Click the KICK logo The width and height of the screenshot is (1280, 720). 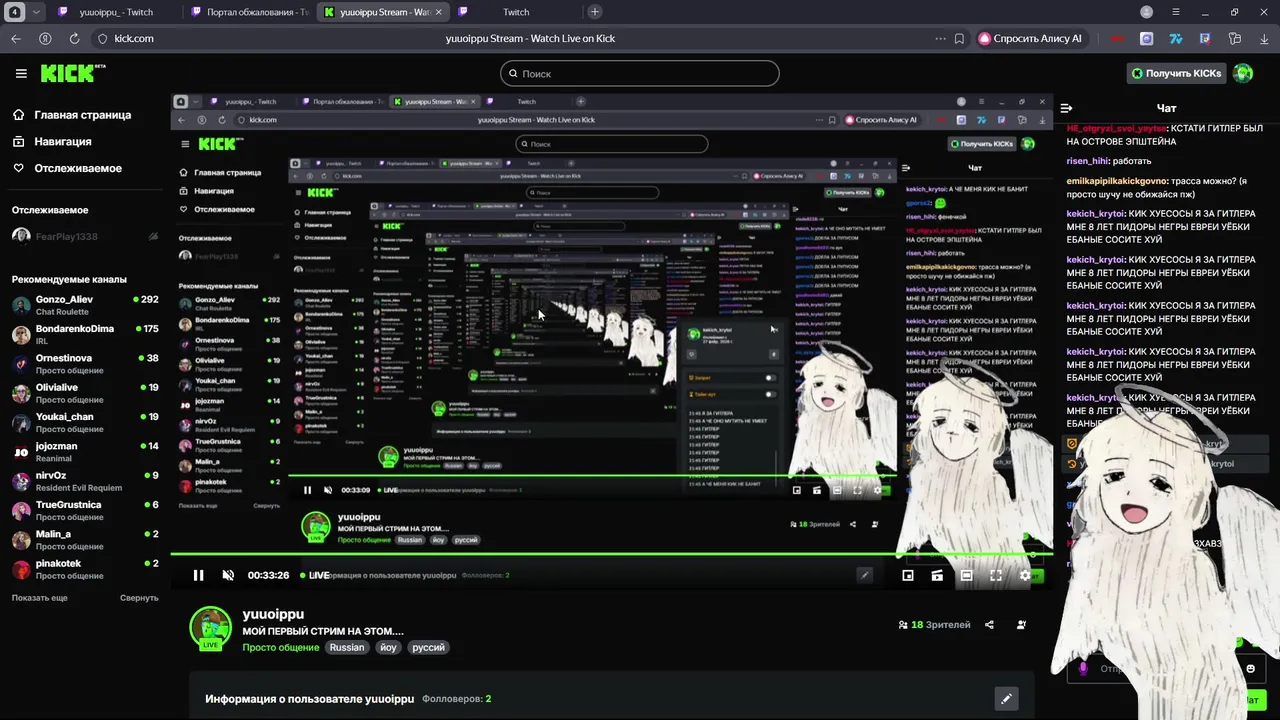(x=73, y=73)
